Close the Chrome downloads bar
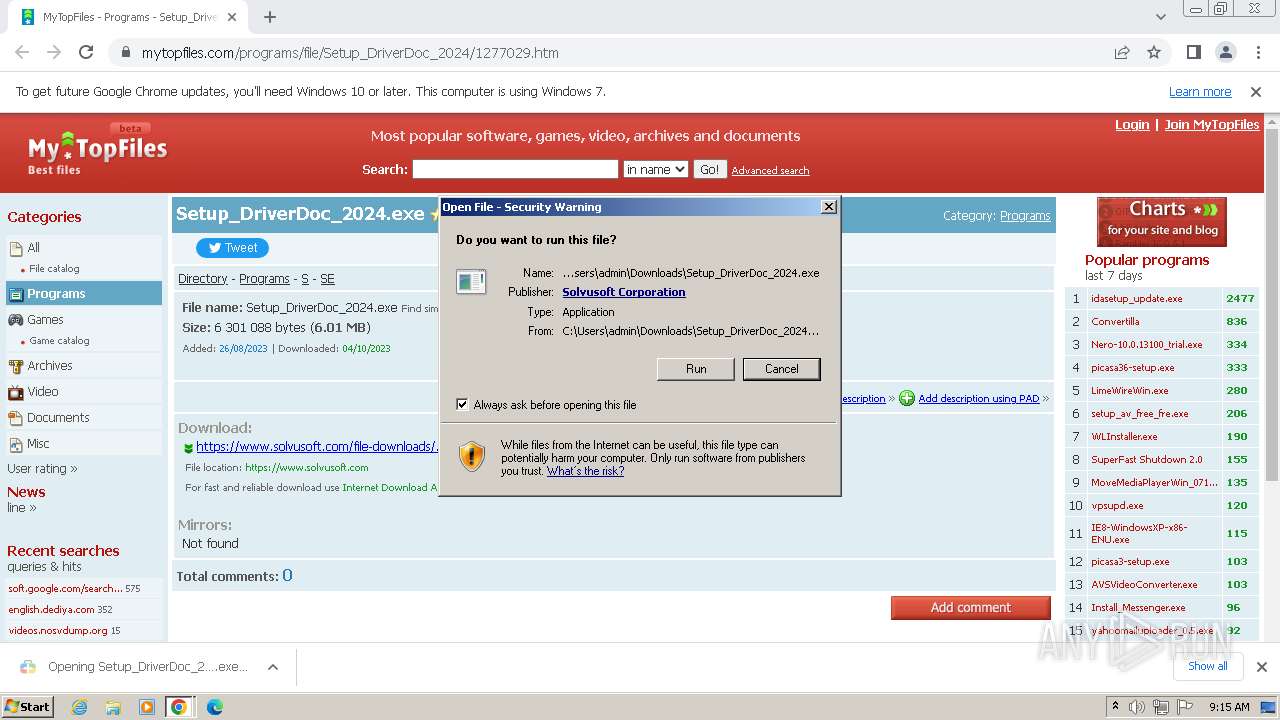 tap(1261, 667)
